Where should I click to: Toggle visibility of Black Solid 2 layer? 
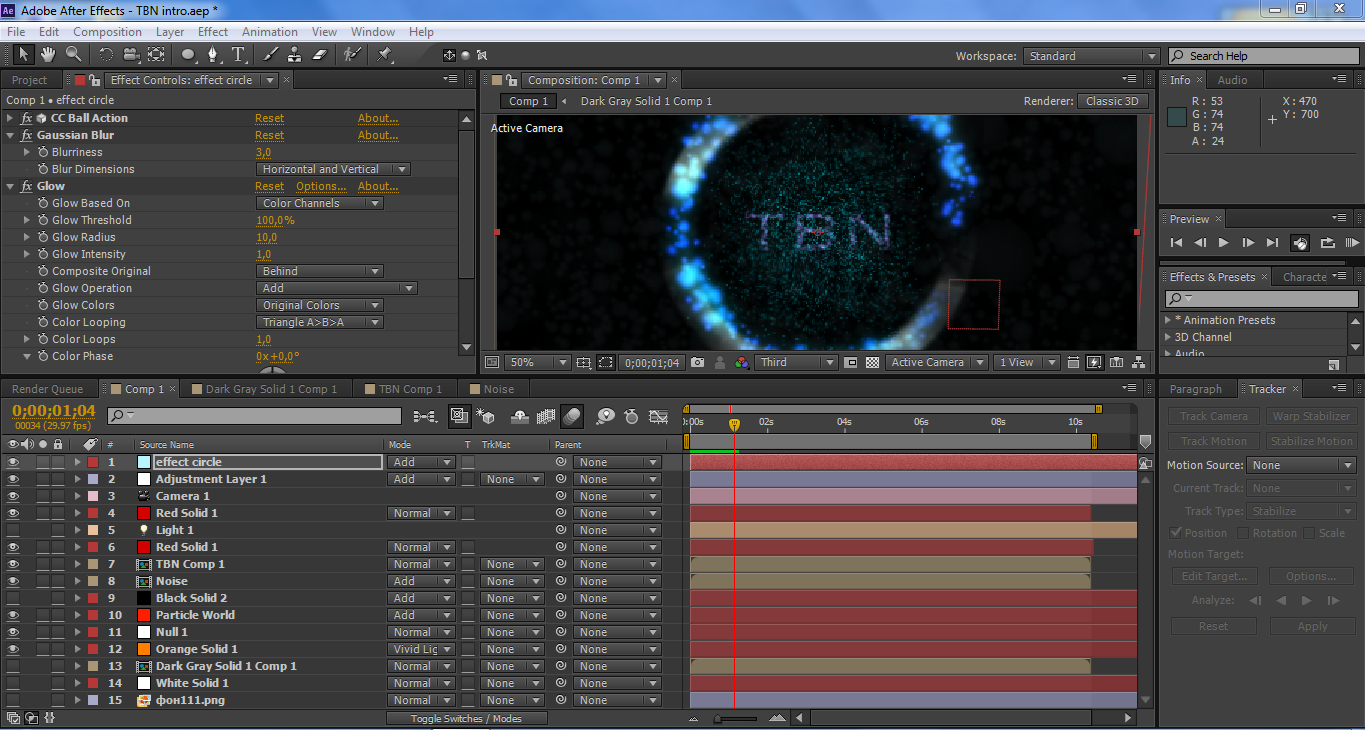13,598
